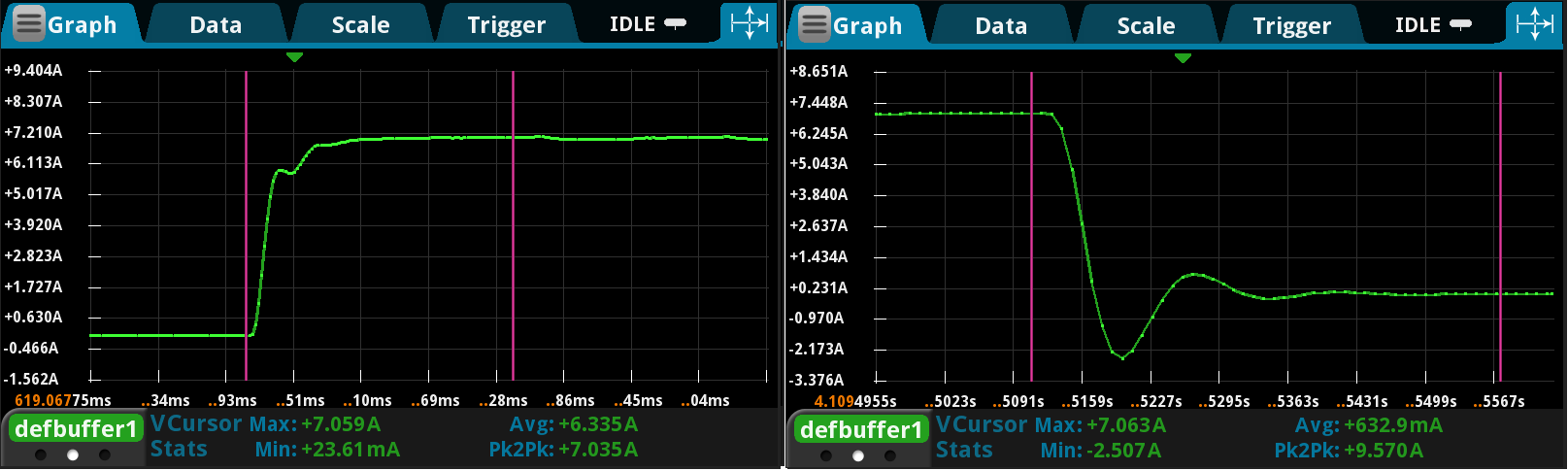Open the Trigger tab on the right screen

click(x=1291, y=26)
